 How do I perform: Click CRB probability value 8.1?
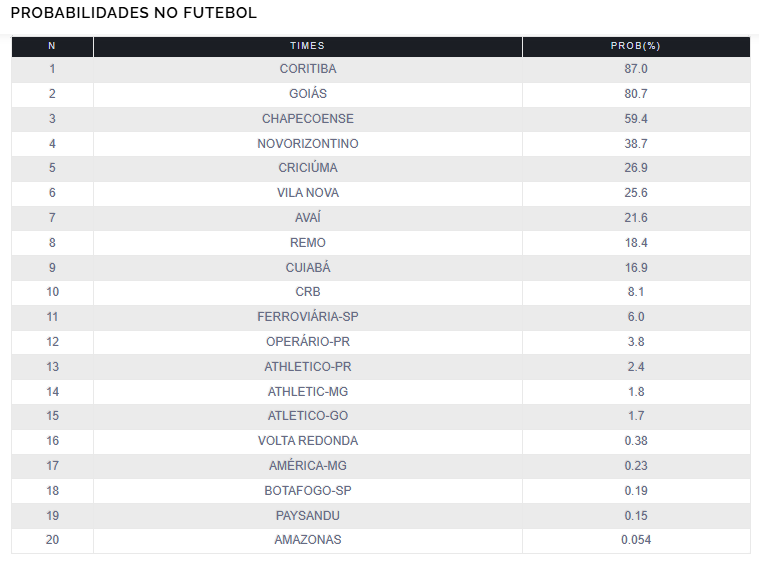click(x=636, y=292)
